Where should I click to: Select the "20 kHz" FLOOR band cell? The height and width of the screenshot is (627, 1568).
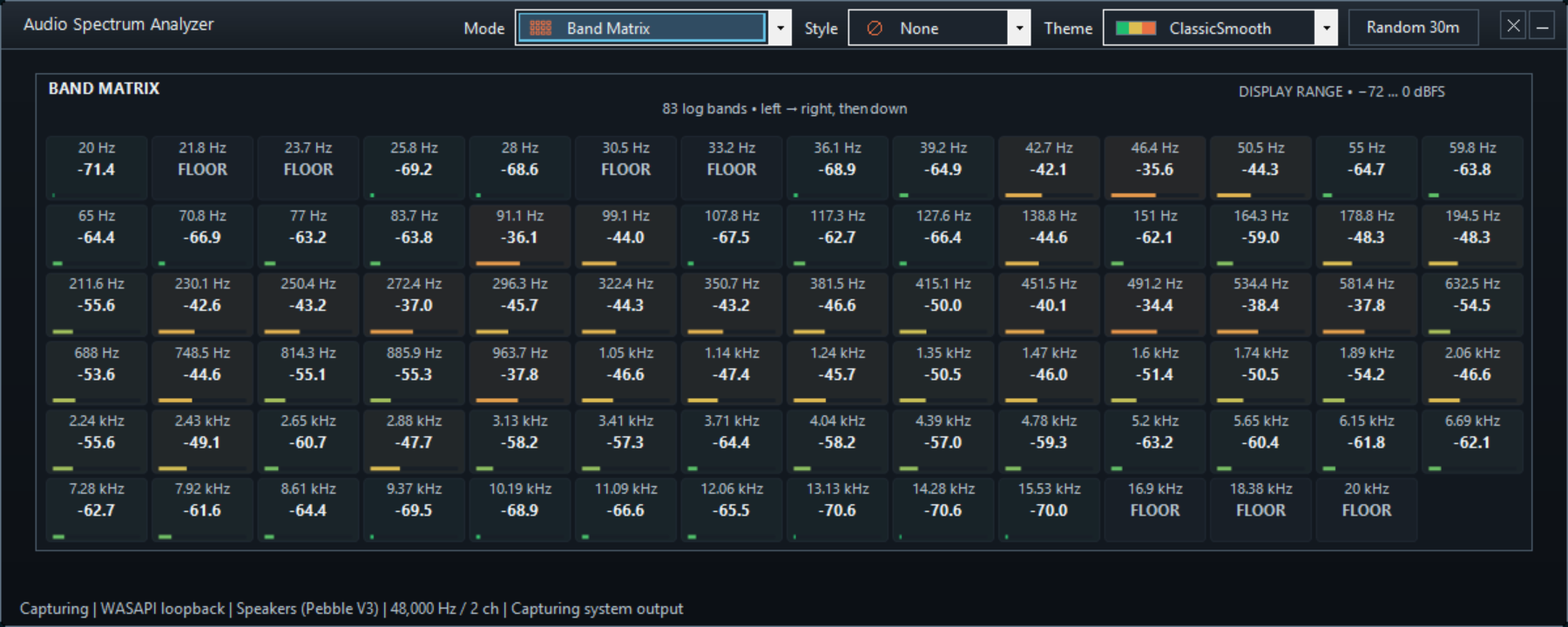1367,509
